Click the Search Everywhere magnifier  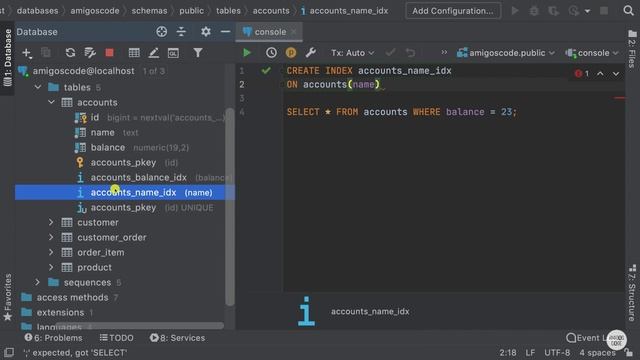coord(629,11)
